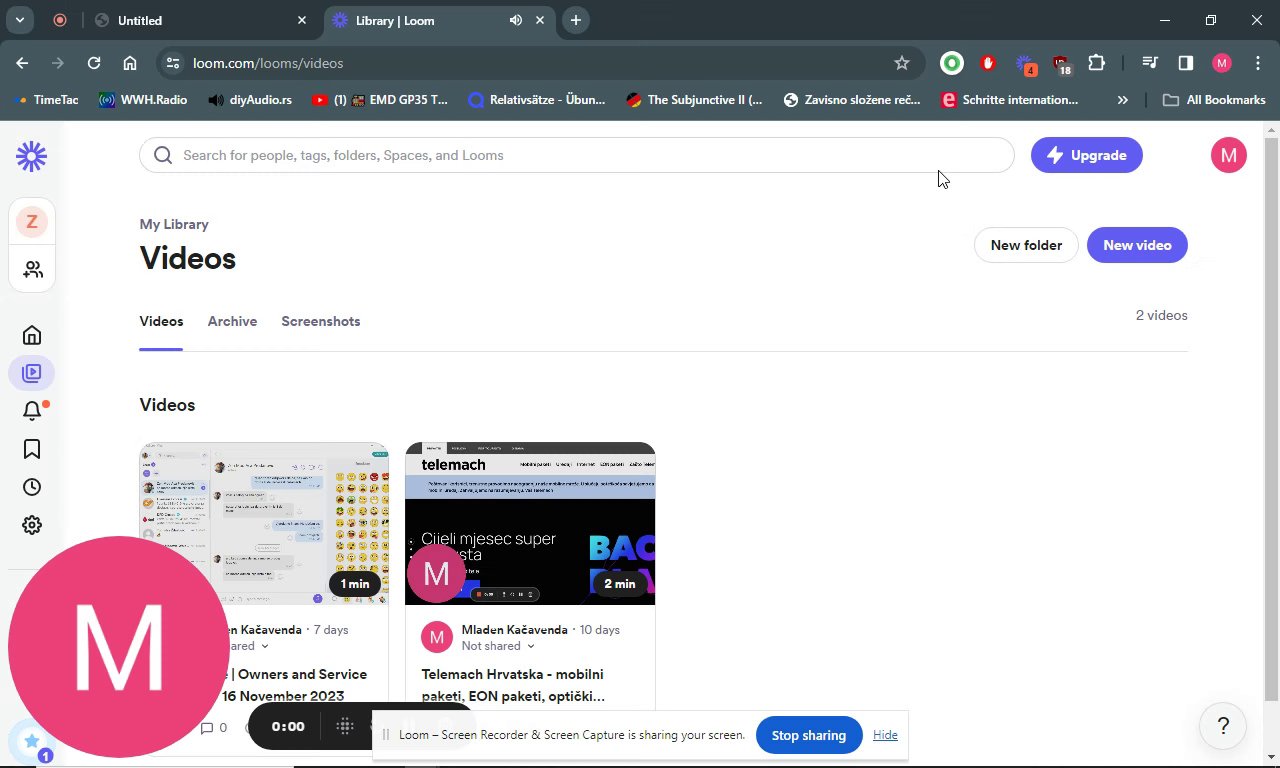Click the star rewards icon with badge

pos(32,743)
